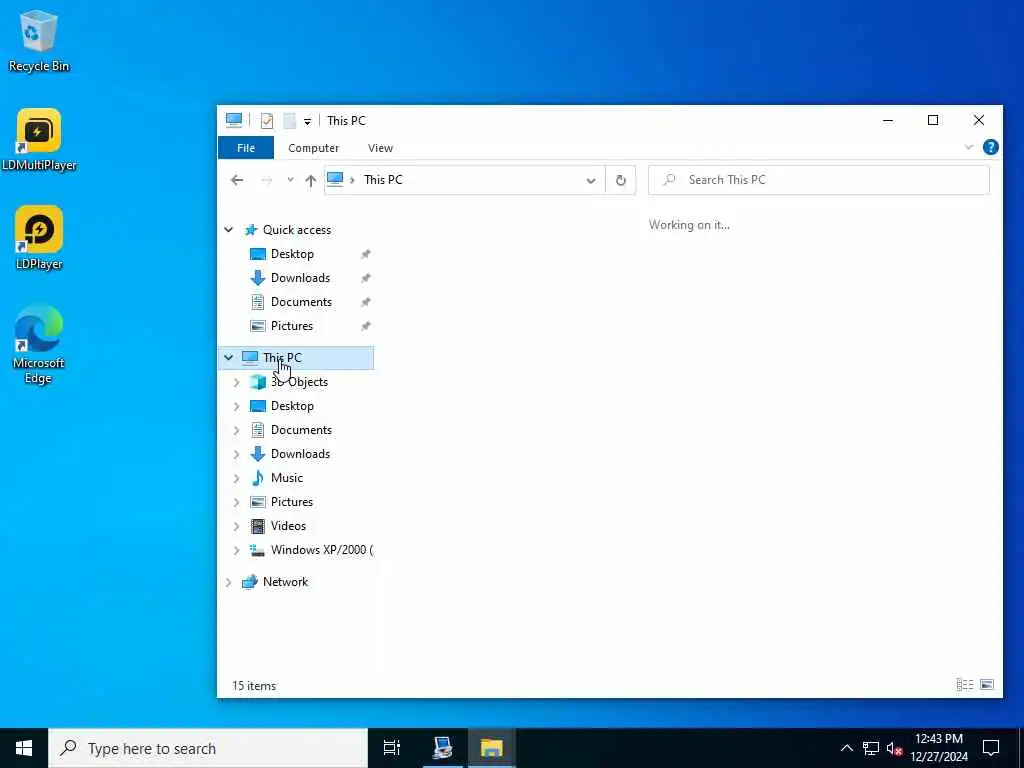Switch to details view layout icon

(965, 684)
